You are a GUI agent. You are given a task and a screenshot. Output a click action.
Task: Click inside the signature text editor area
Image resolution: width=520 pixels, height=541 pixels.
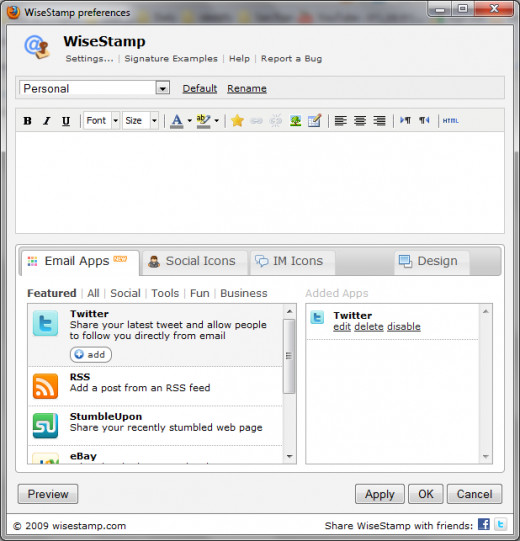(260, 182)
